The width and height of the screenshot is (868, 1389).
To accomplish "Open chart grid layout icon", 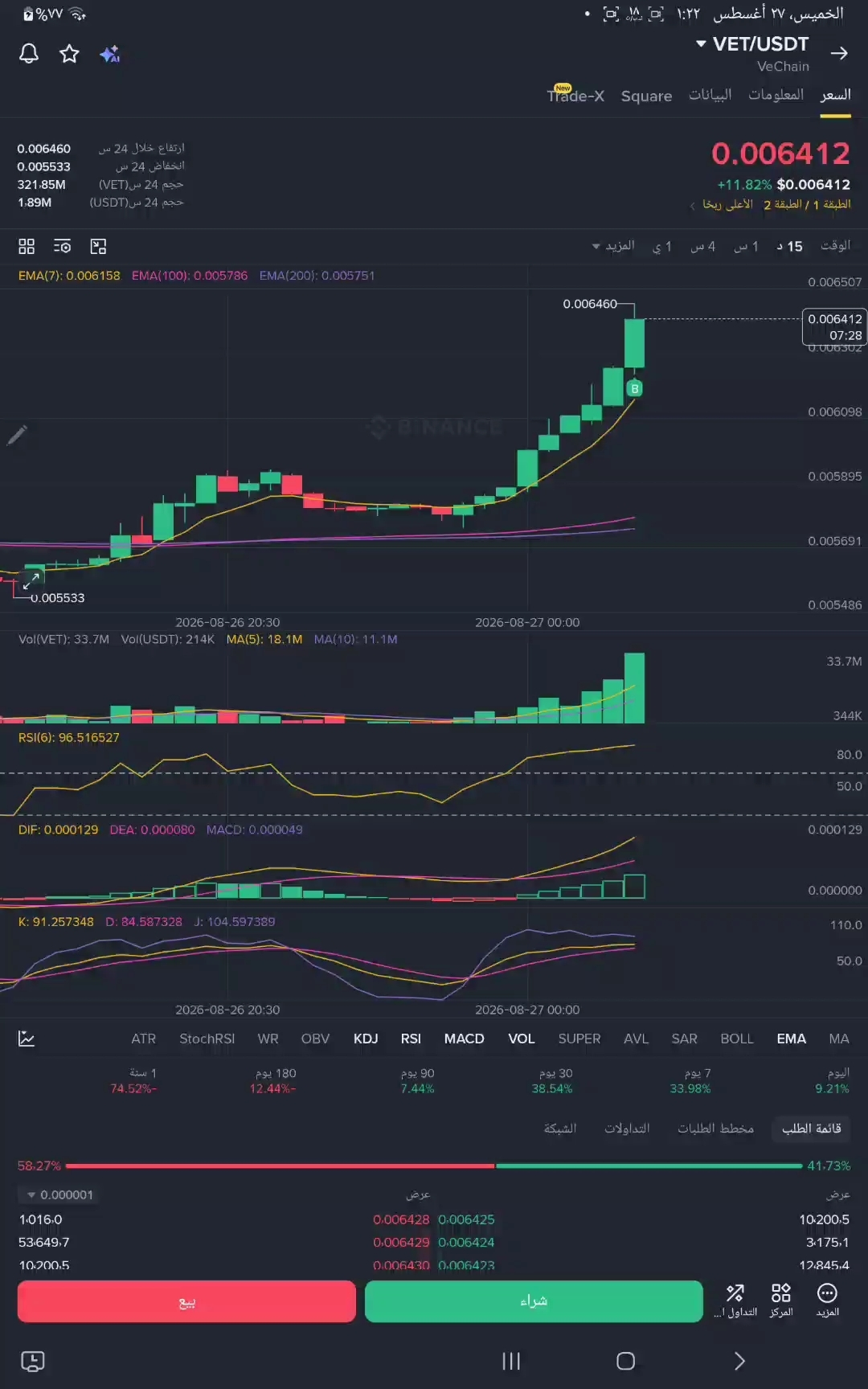I will tap(27, 246).
